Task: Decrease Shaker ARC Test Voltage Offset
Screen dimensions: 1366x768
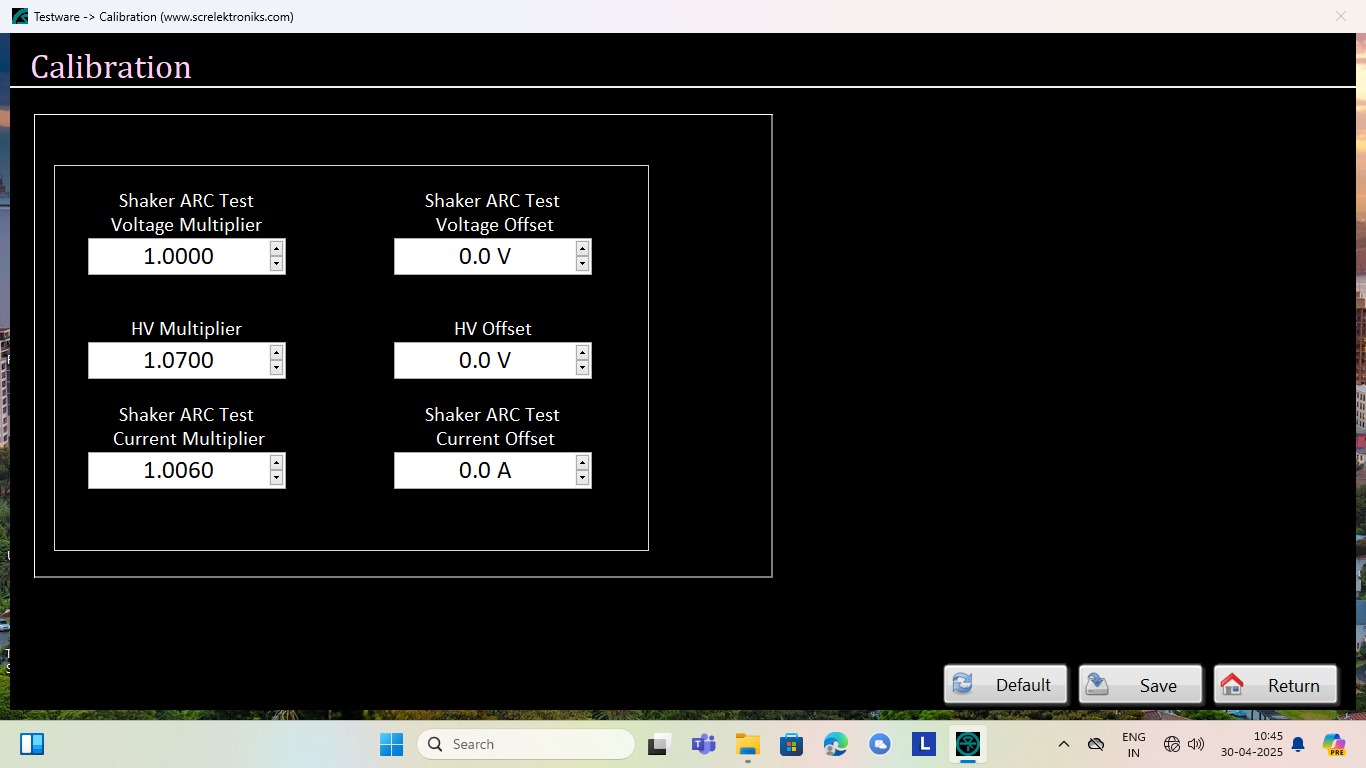Action: [x=583, y=264]
